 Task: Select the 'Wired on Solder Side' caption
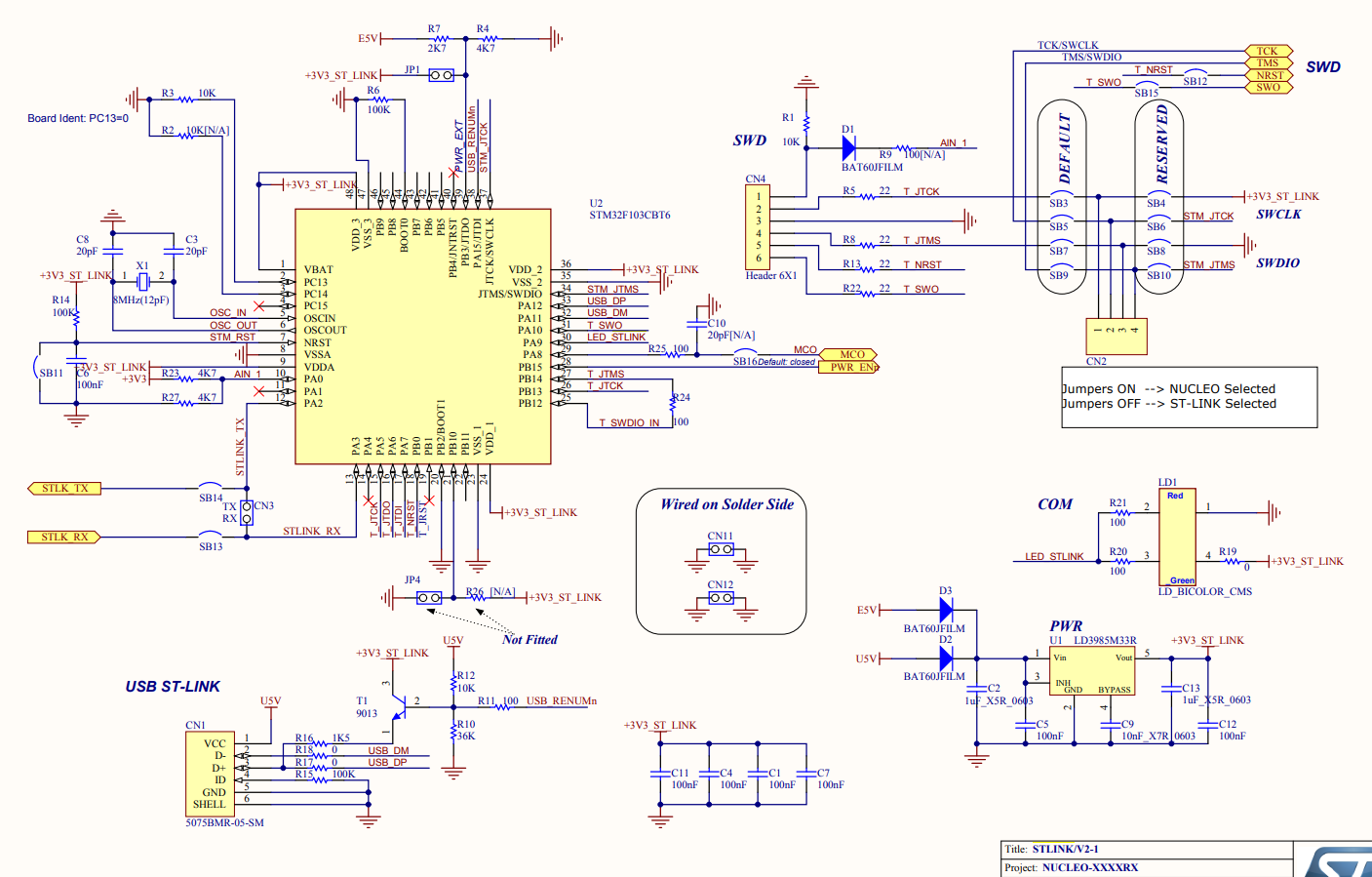[726, 504]
